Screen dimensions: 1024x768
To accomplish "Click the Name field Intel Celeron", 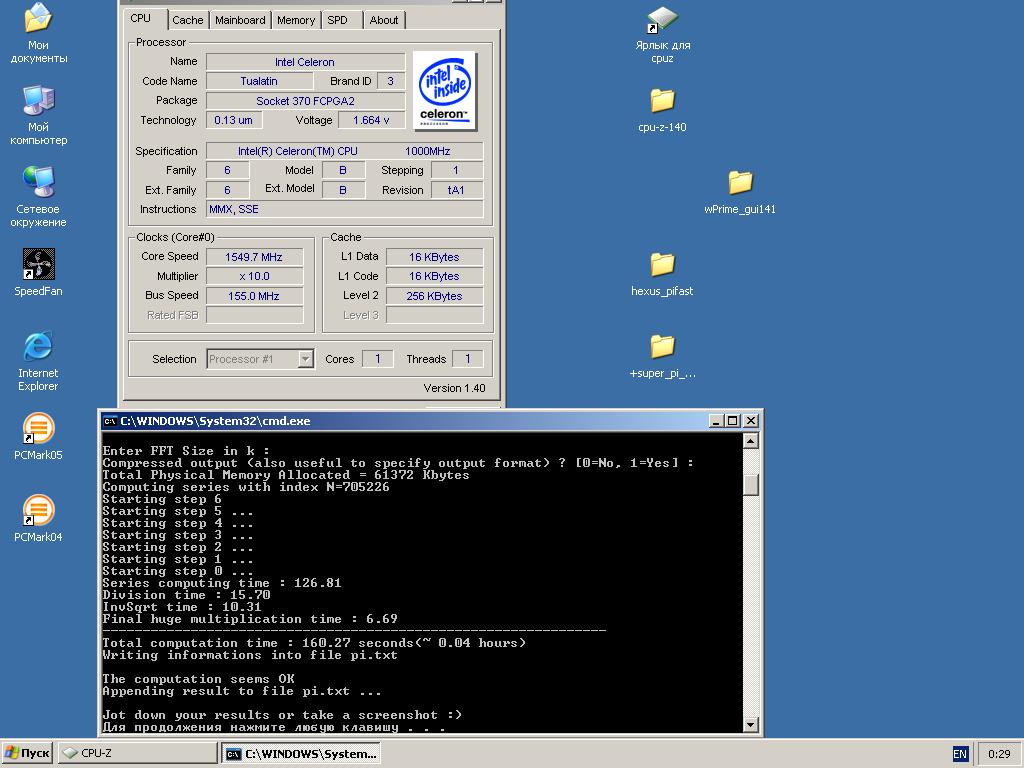I will pyautogui.click(x=305, y=62).
